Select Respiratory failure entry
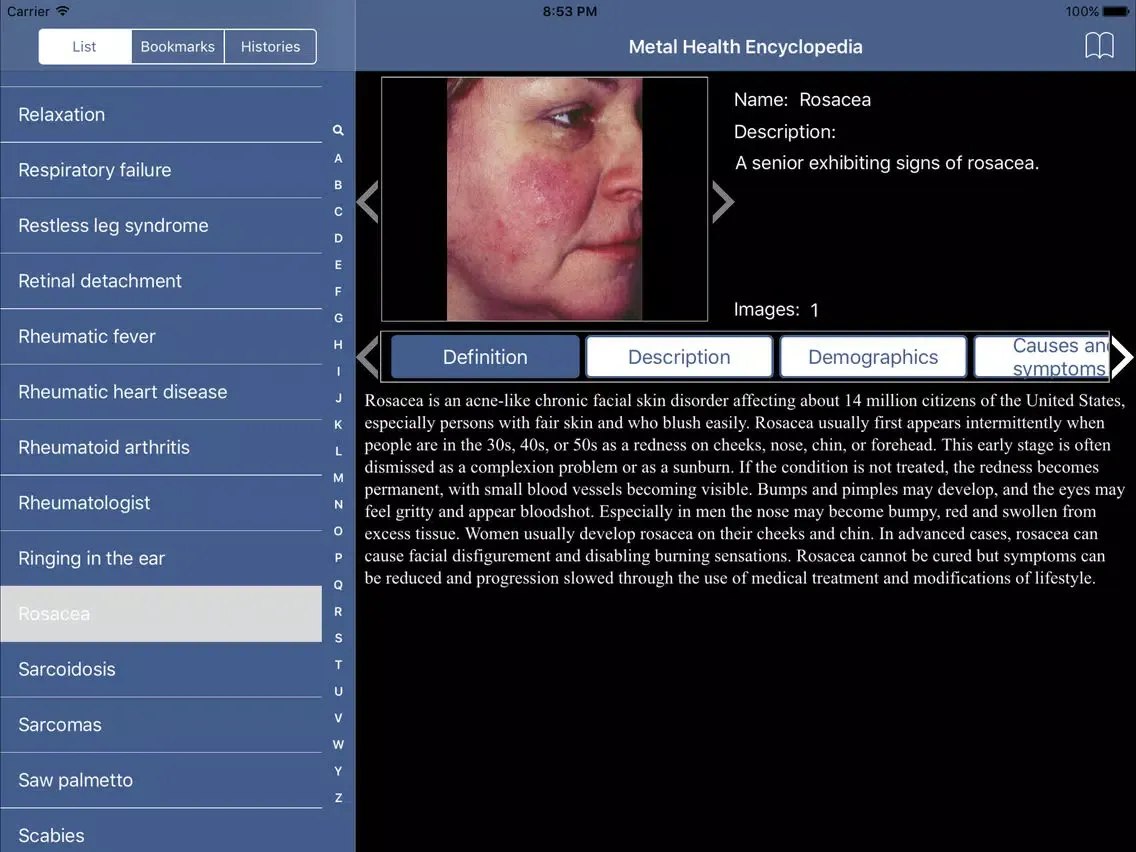Viewport: 1136px width, 852px height. pyautogui.click(x=161, y=170)
